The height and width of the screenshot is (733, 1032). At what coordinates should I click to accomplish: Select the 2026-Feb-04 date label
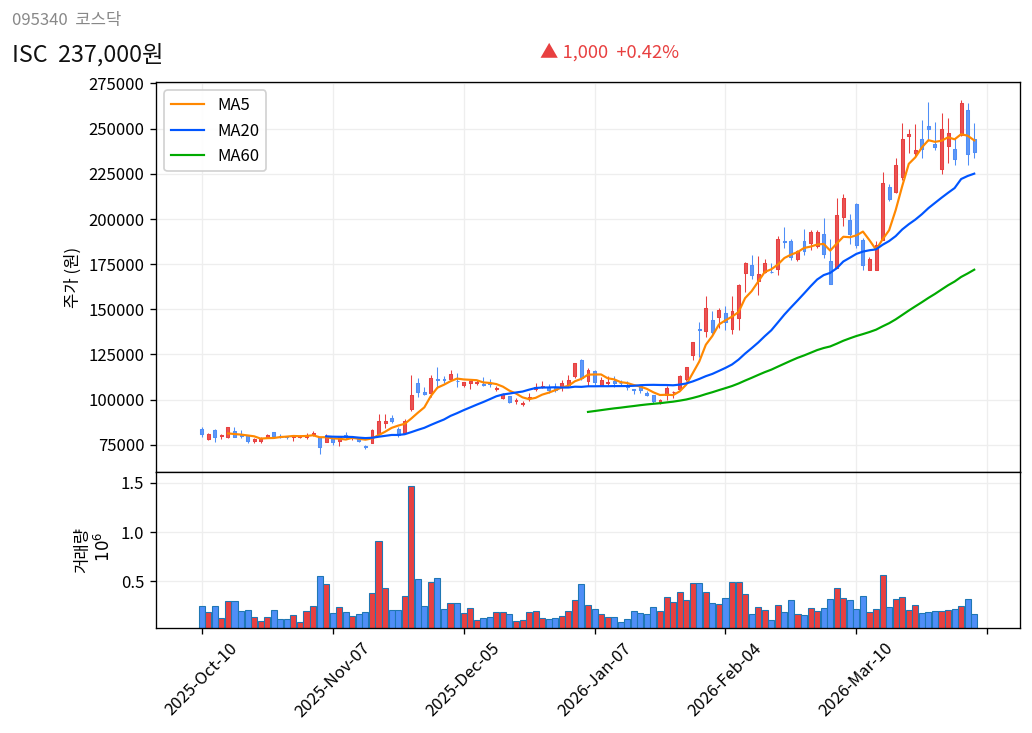[x=725, y=679]
